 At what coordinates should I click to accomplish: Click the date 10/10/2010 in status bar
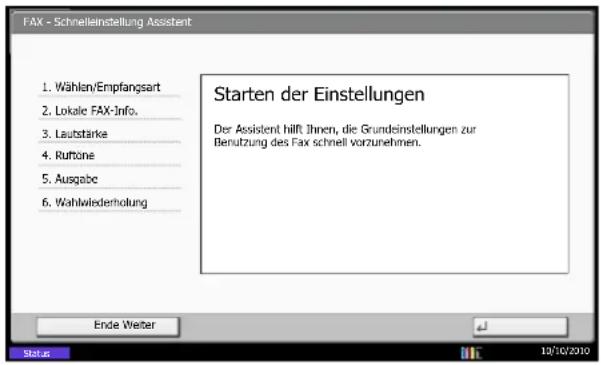pos(565,350)
